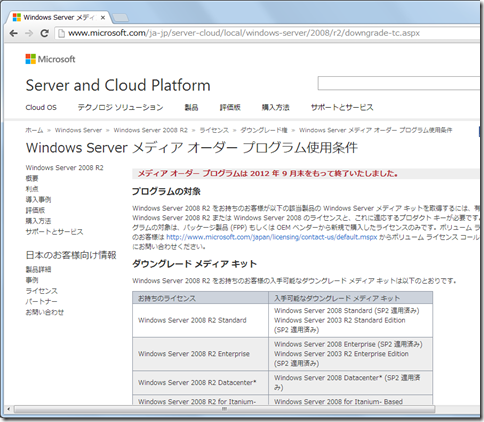Reload the page with the refresh icon
The width and height of the screenshot is (484, 422).
[x=44, y=33]
